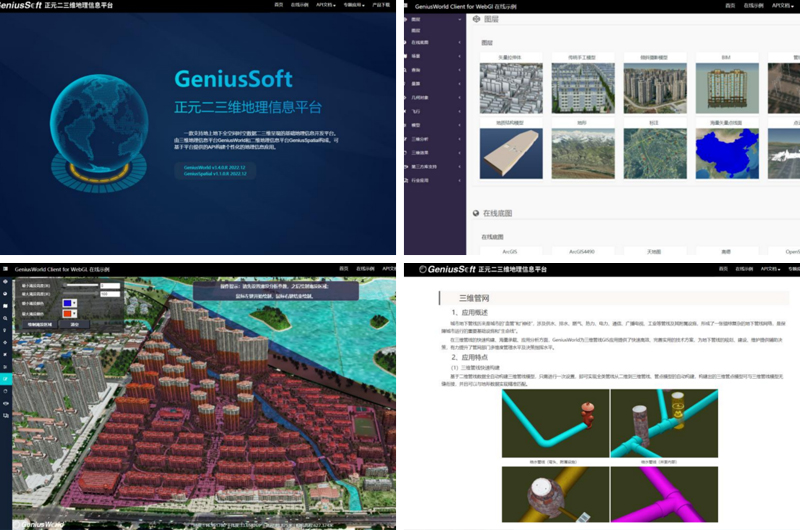Click the top icon in the 3D viewer sidebar
Screen dimensions: 800x530
[6, 282]
